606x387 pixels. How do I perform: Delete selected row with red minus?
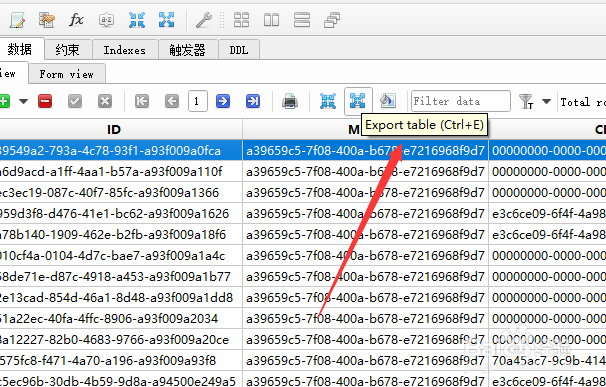tap(45, 102)
